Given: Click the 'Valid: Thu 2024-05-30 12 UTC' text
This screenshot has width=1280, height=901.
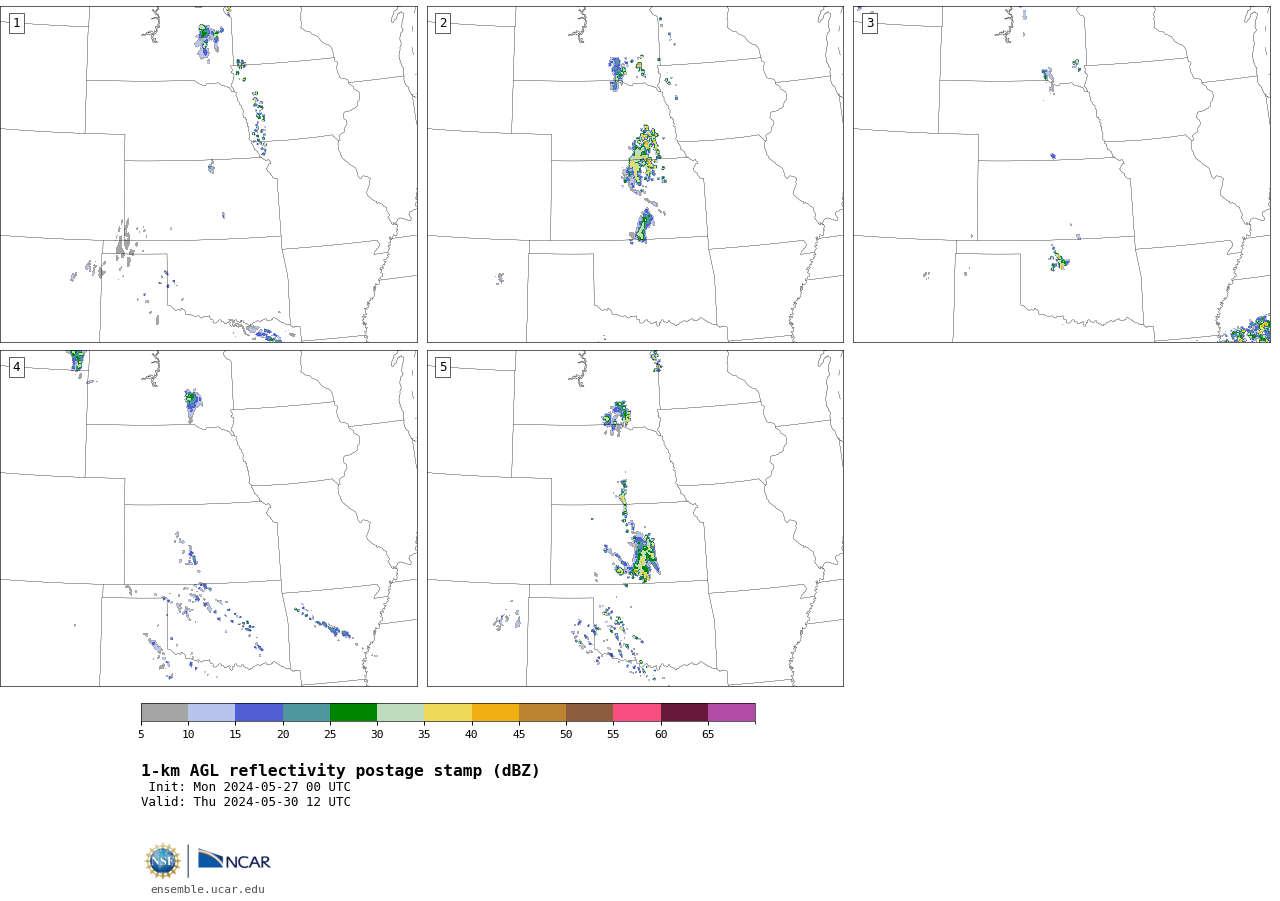Looking at the screenshot, I should [246, 802].
